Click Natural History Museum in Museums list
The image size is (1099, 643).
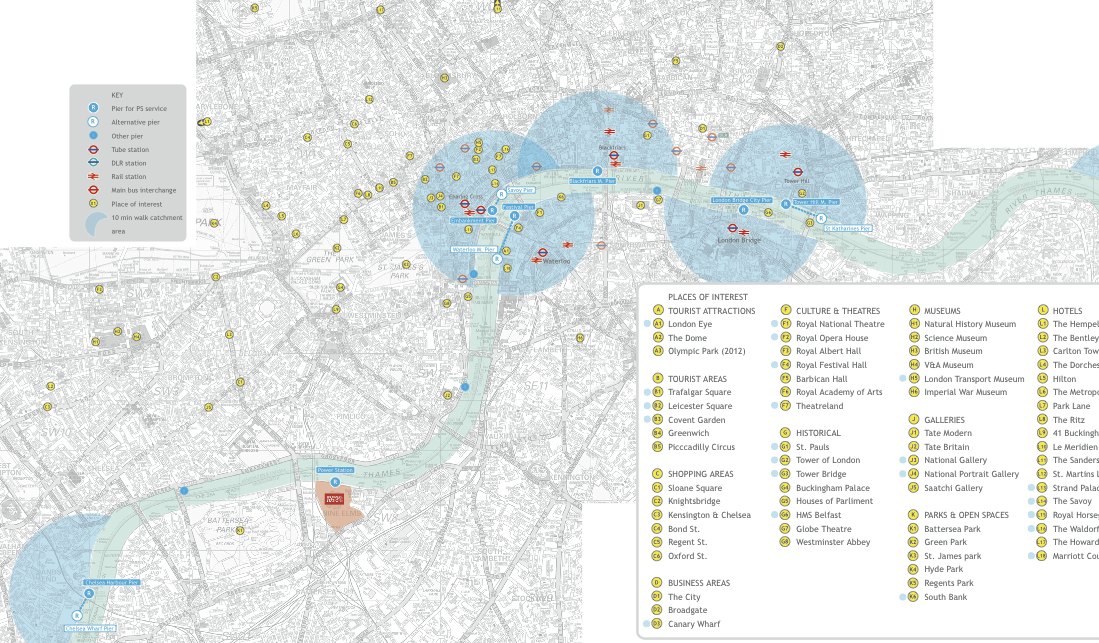969,324
